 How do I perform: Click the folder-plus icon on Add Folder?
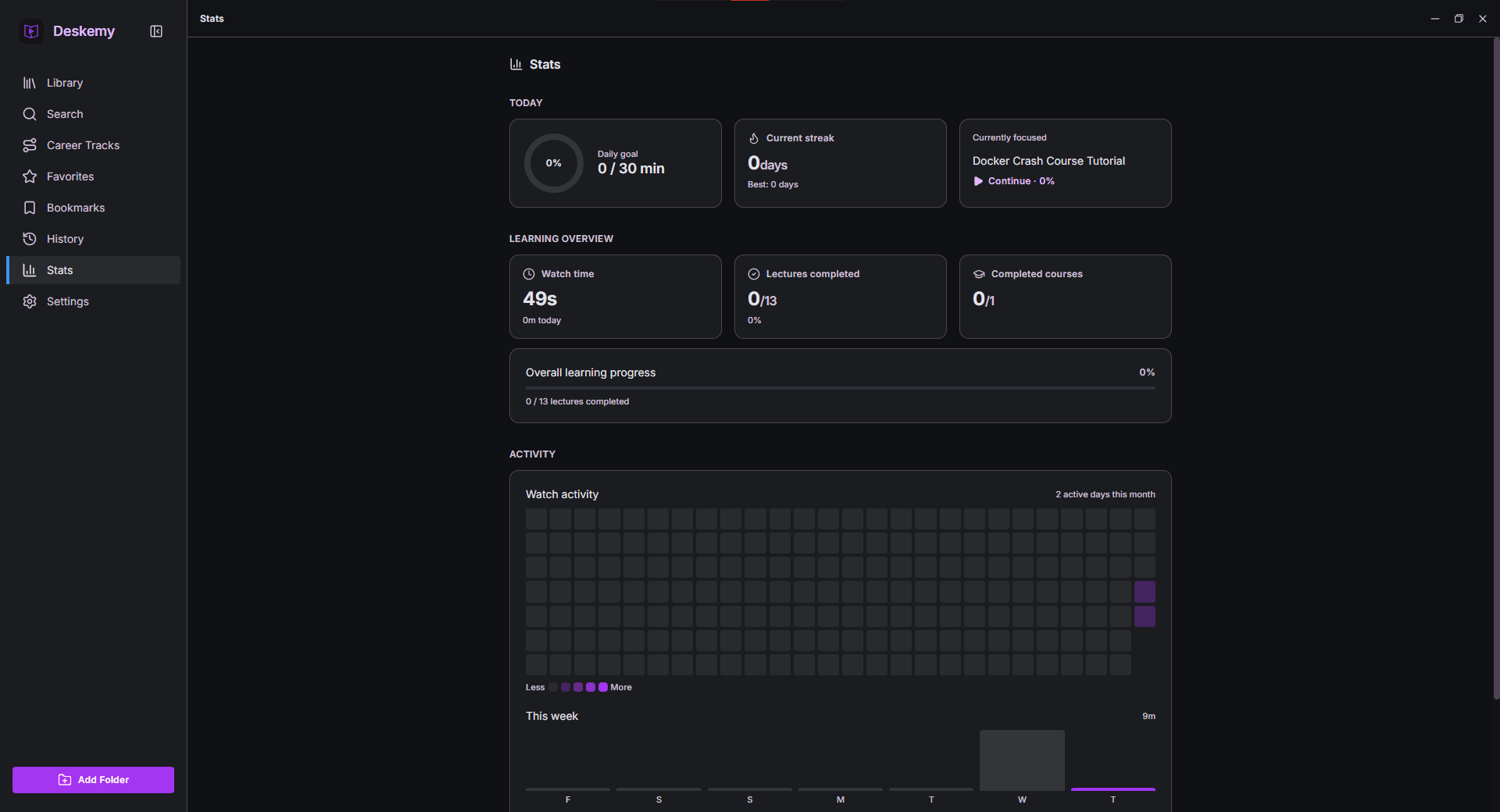pyautogui.click(x=65, y=780)
